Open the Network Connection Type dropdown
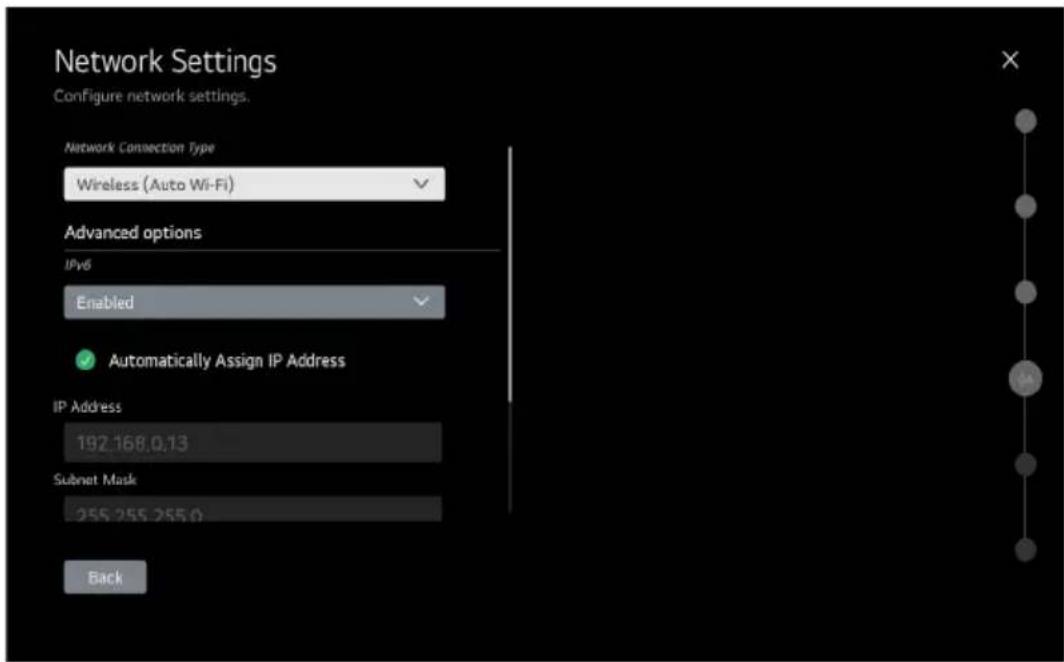Viewport: 1064px width, 662px height. [x=254, y=184]
